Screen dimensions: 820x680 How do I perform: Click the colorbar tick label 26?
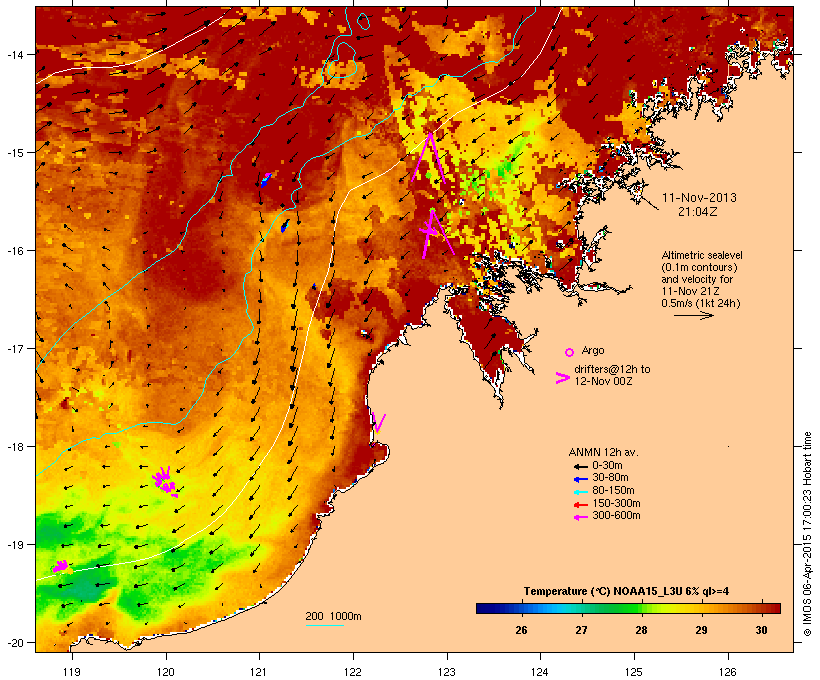521,630
